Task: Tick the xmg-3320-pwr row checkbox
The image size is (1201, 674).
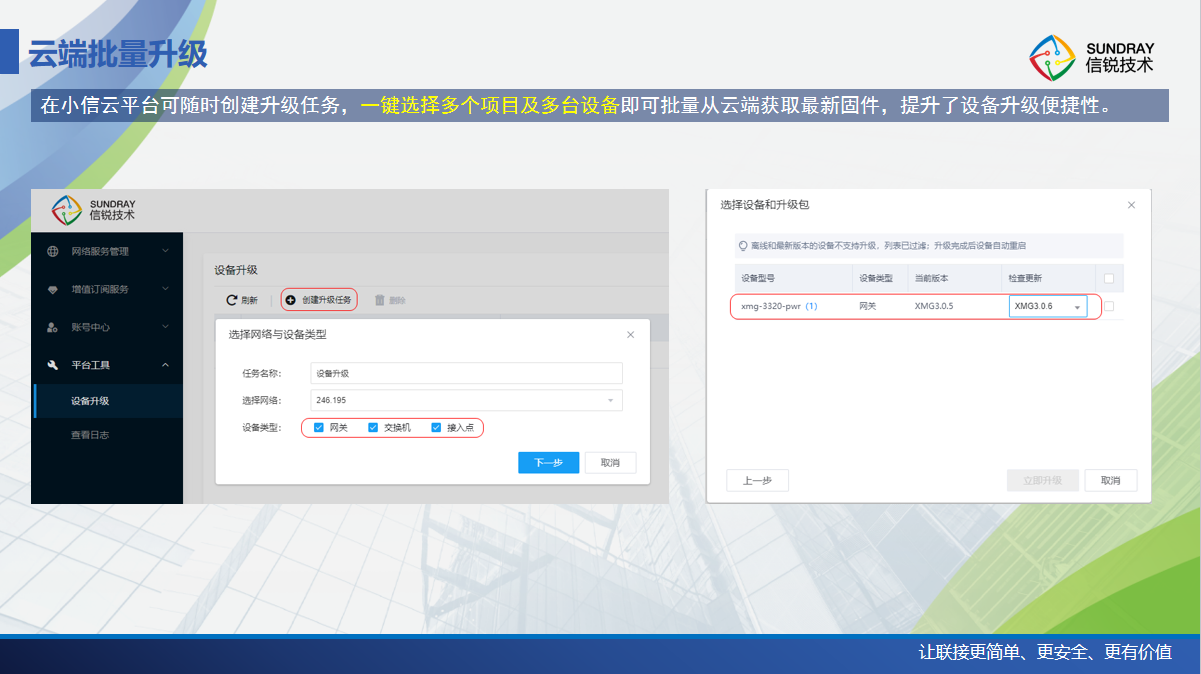Action: pos(1108,306)
